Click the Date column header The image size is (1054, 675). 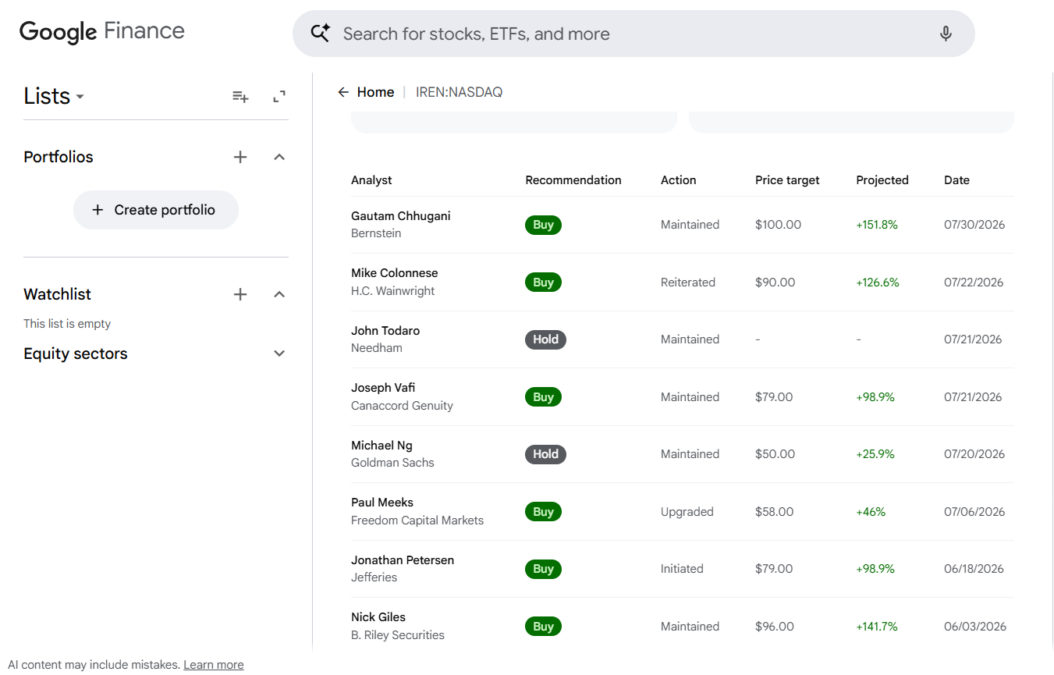tap(957, 180)
